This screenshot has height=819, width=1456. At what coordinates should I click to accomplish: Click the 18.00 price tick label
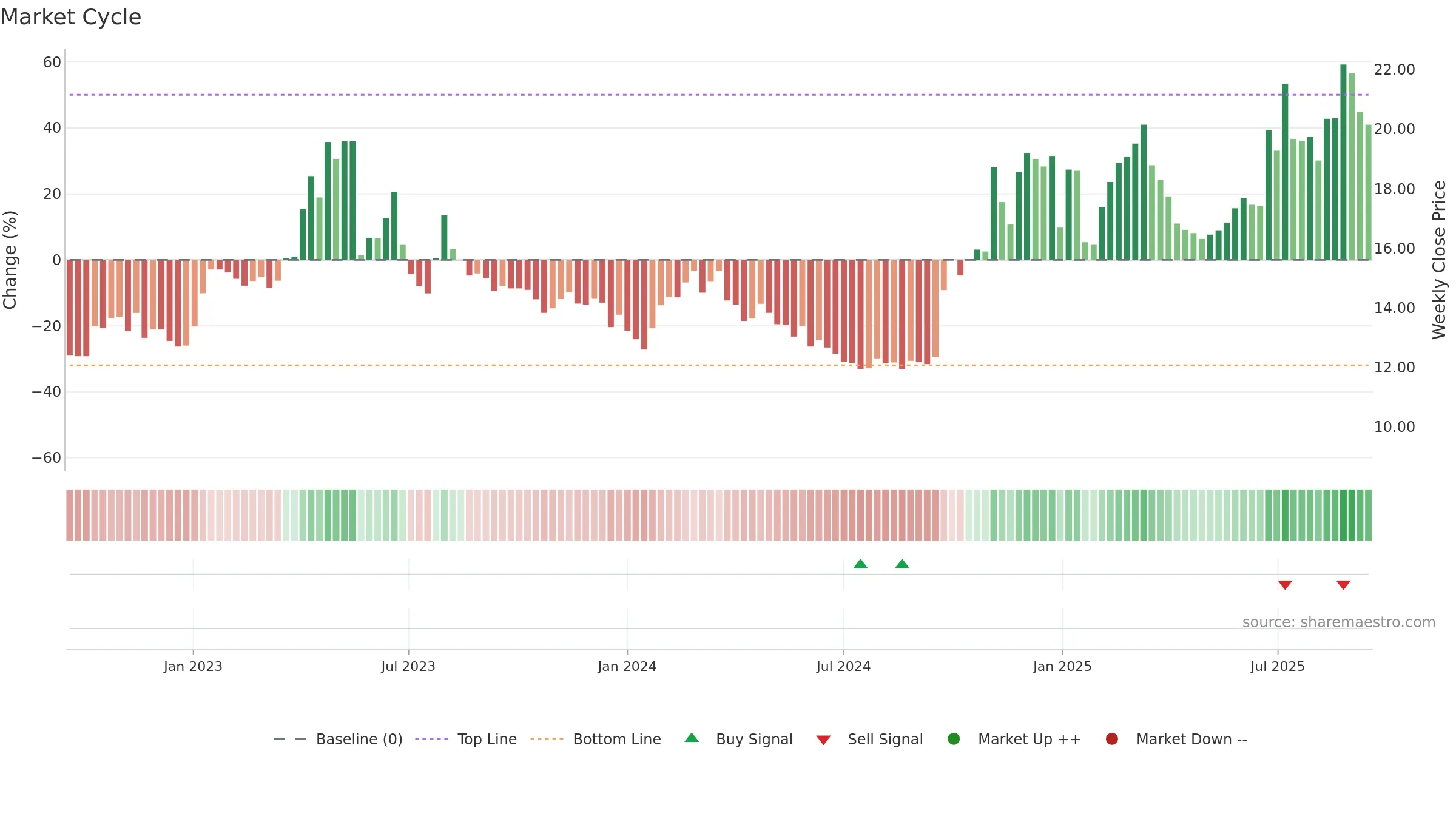(1394, 189)
